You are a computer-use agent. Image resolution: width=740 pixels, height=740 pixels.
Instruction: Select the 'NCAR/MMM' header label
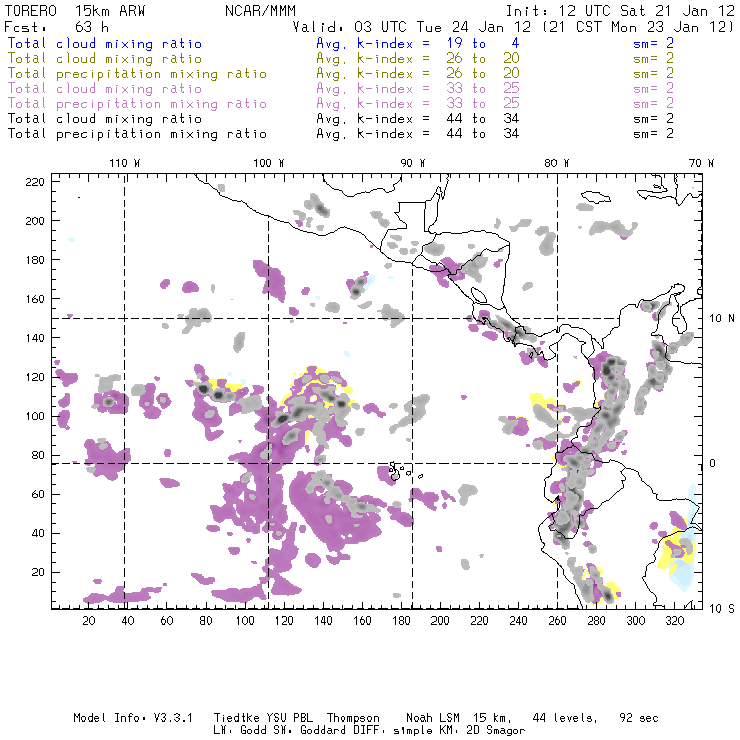(261, 11)
